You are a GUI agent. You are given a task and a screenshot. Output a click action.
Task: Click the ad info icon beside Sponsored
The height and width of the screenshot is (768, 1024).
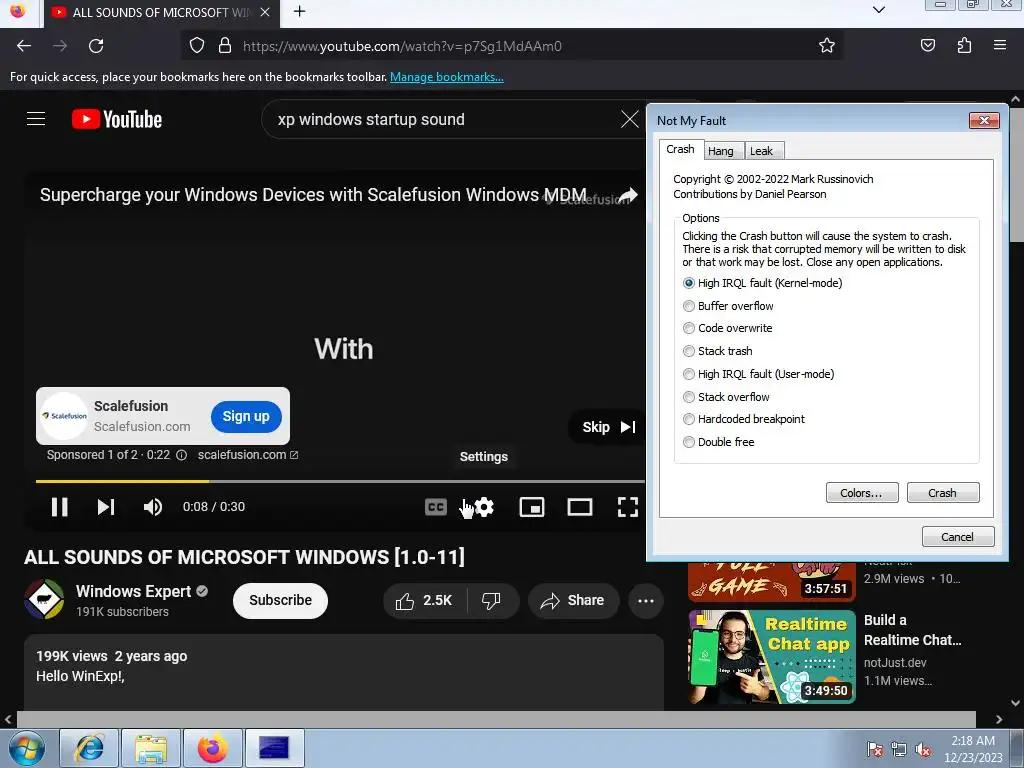(182, 455)
